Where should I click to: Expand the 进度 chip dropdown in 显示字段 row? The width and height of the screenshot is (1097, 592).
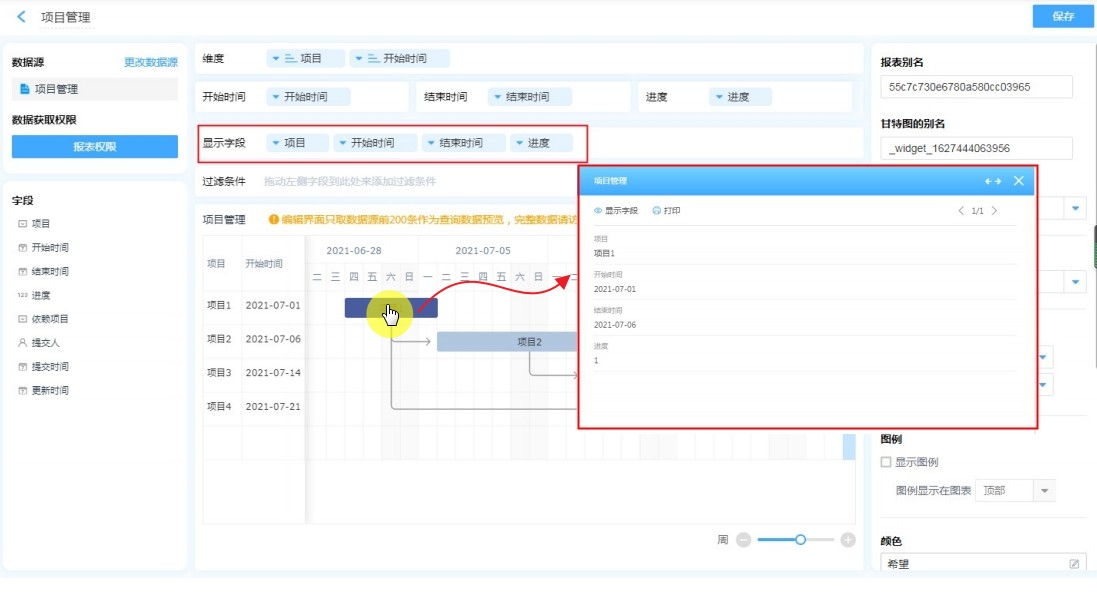point(520,143)
